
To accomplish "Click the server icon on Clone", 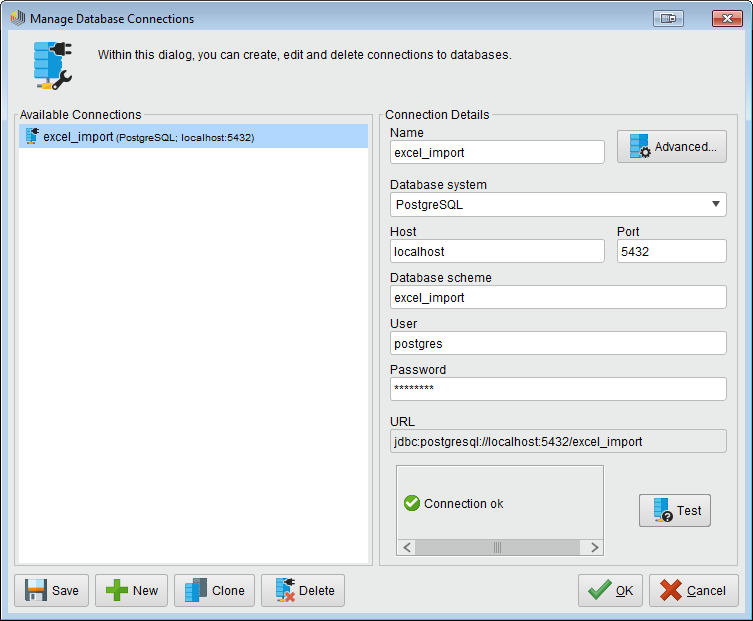I will (196, 590).
